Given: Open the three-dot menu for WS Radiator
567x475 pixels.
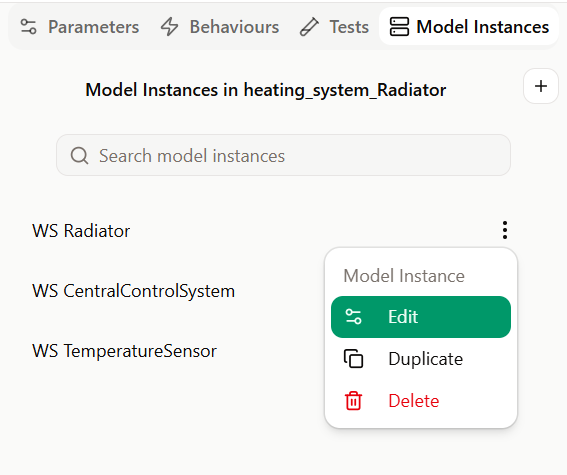Looking at the screenshot, I should pos(505,230).
